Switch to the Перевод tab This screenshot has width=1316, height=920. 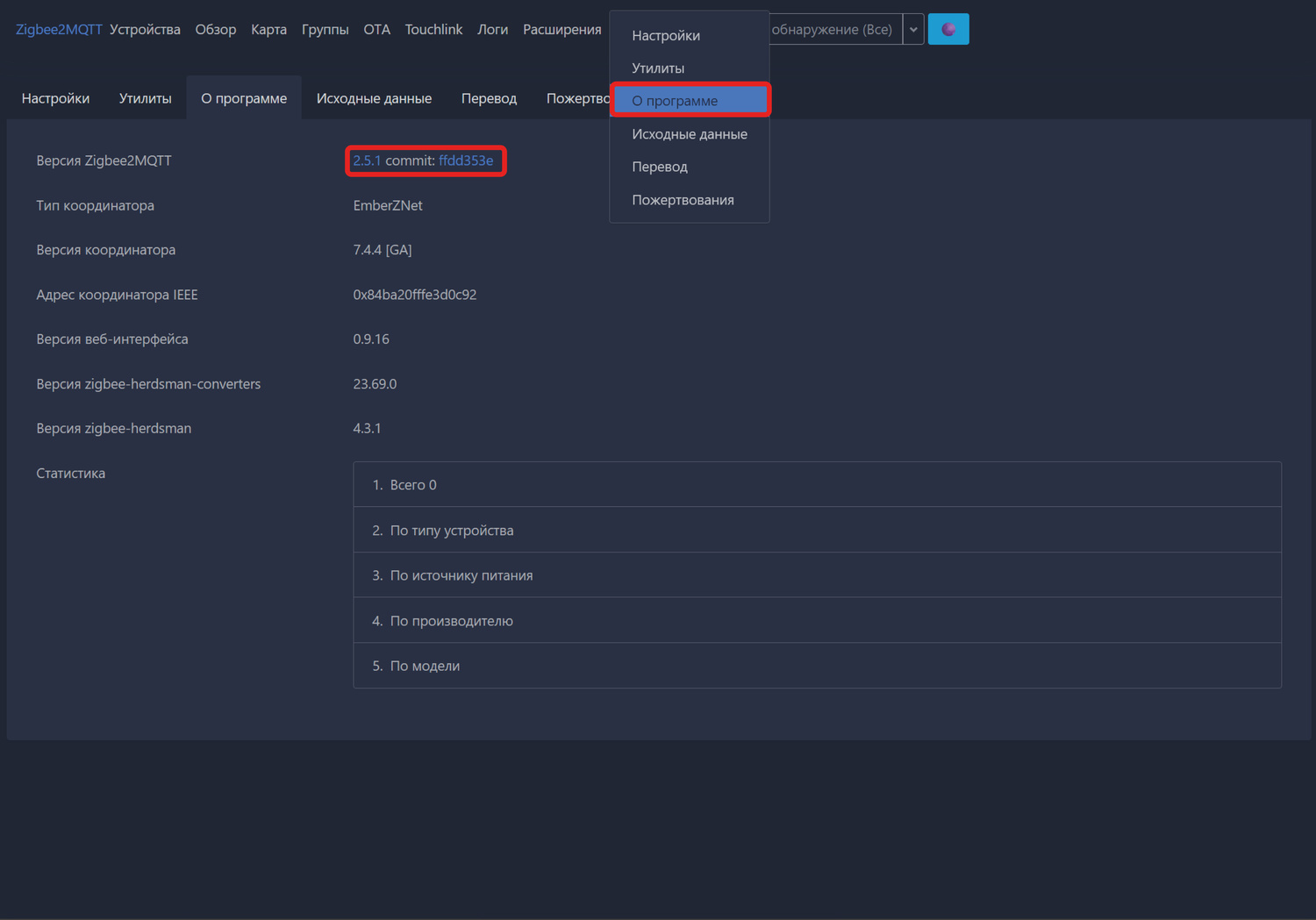tap(489, 98)
